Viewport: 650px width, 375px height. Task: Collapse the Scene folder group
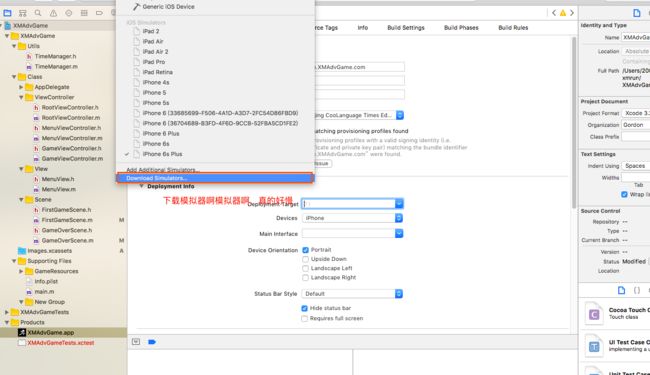click(21, 200)
